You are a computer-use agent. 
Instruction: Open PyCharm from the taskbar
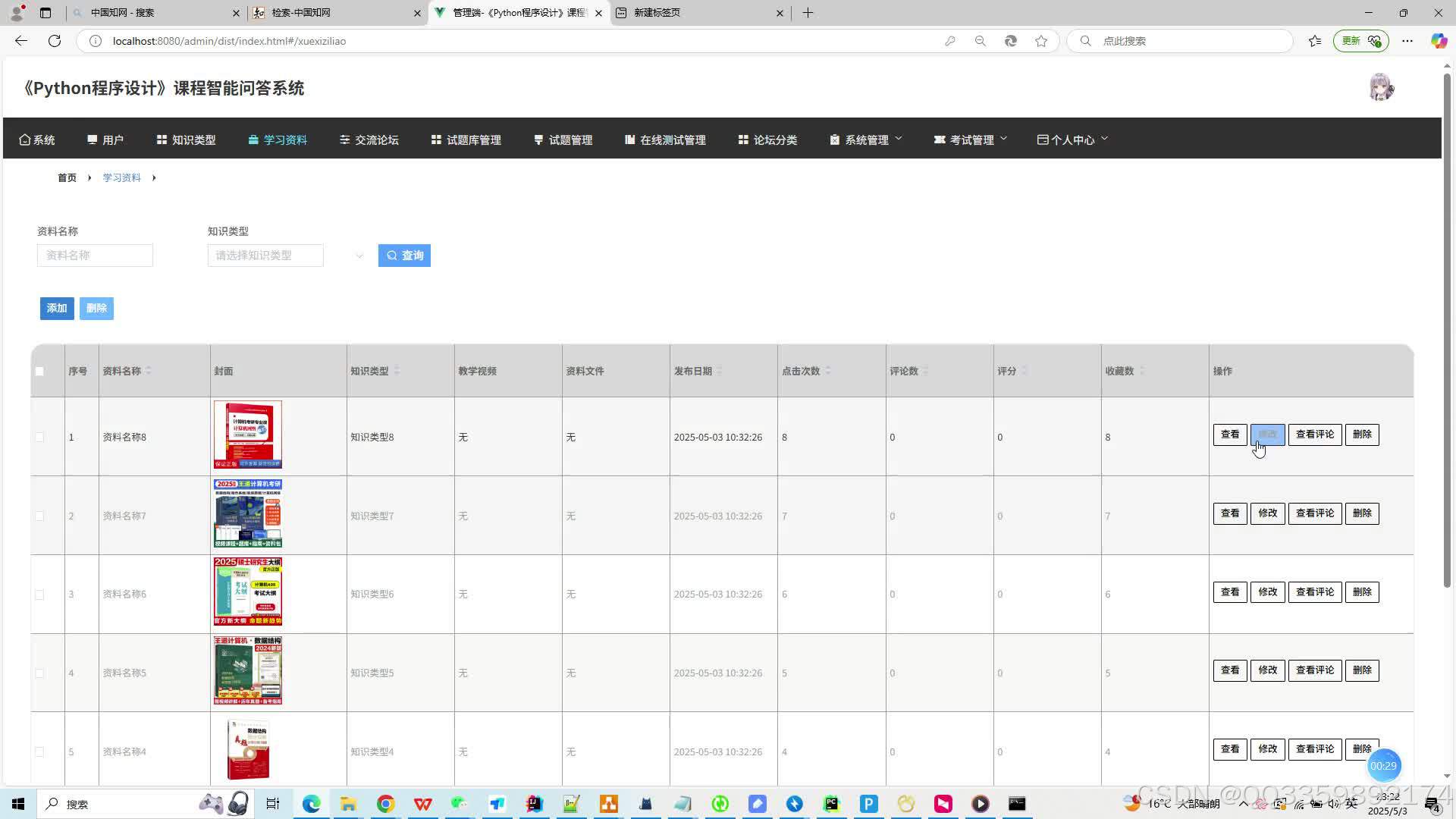(832, 804)
